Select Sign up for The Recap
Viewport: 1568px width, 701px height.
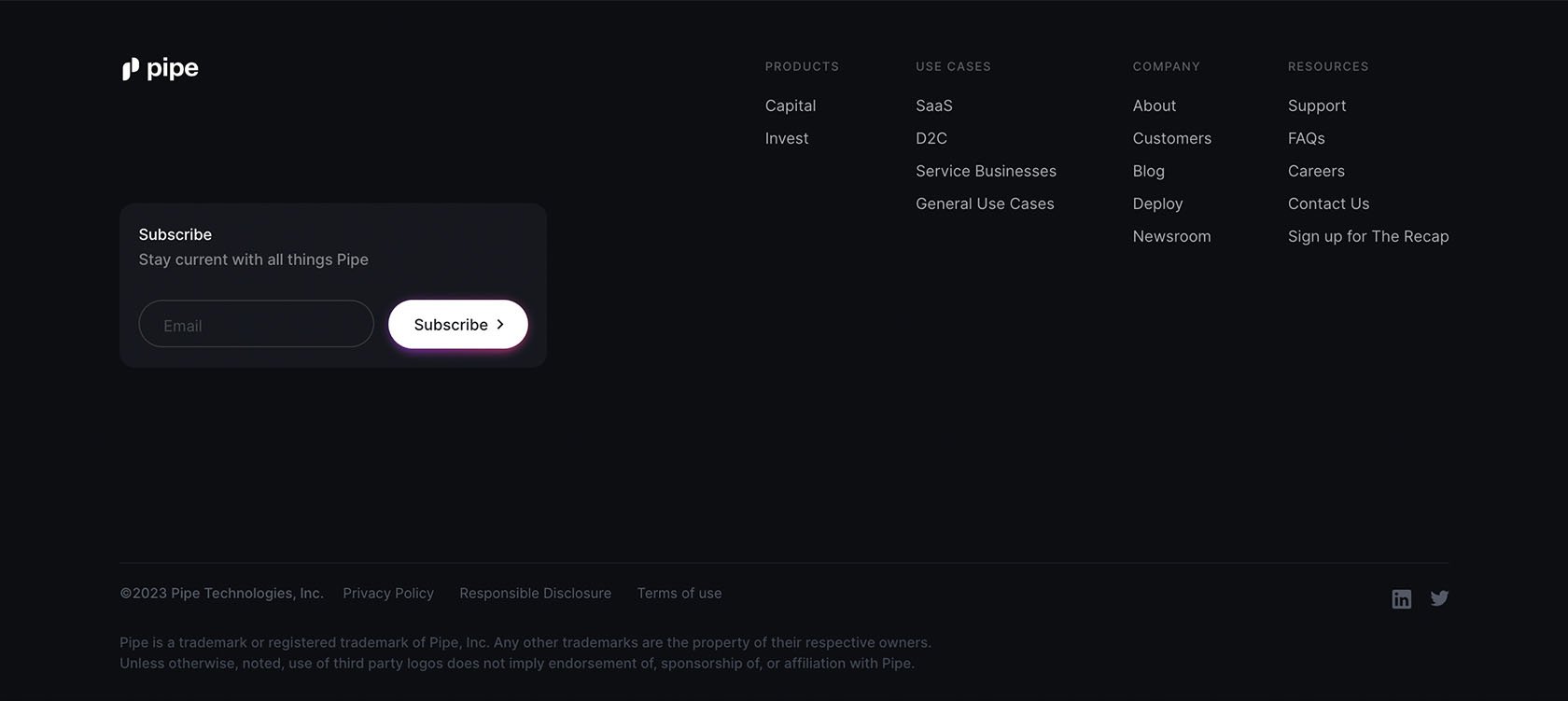pyautogui.click(x=1368, y=236)
